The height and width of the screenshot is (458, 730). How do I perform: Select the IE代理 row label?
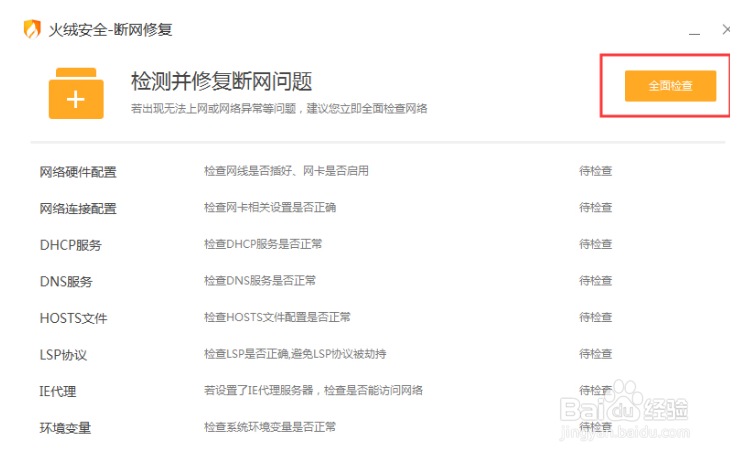tap(58, 391)
